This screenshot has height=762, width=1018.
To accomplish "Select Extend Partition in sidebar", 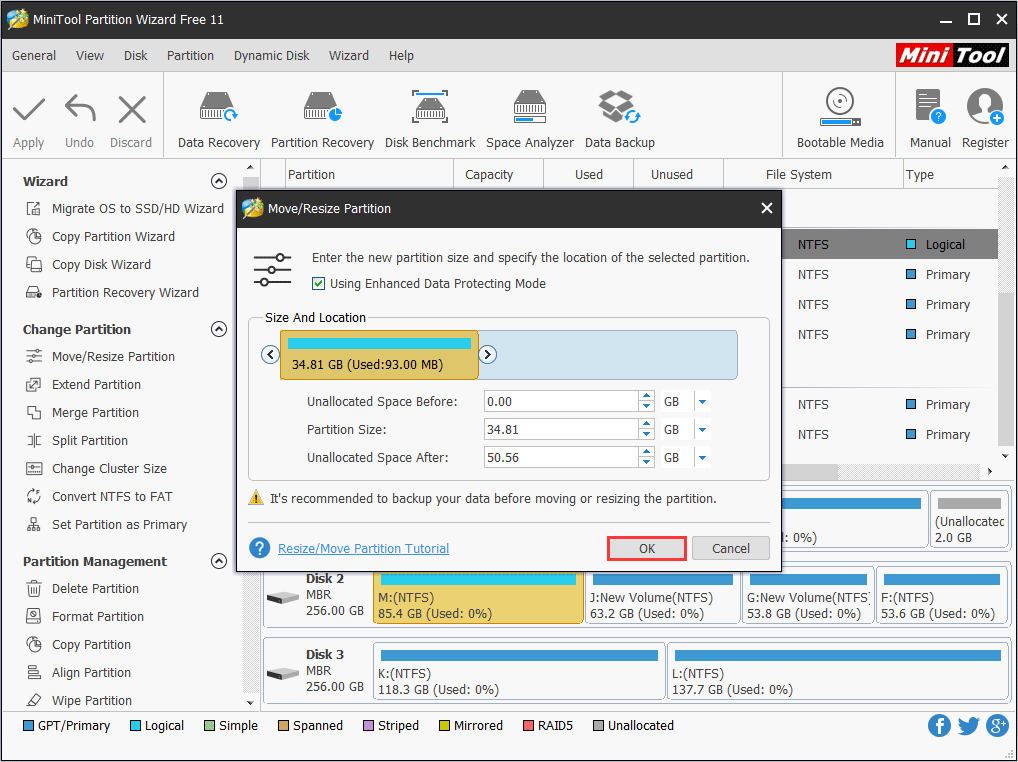I will (83, 384).
